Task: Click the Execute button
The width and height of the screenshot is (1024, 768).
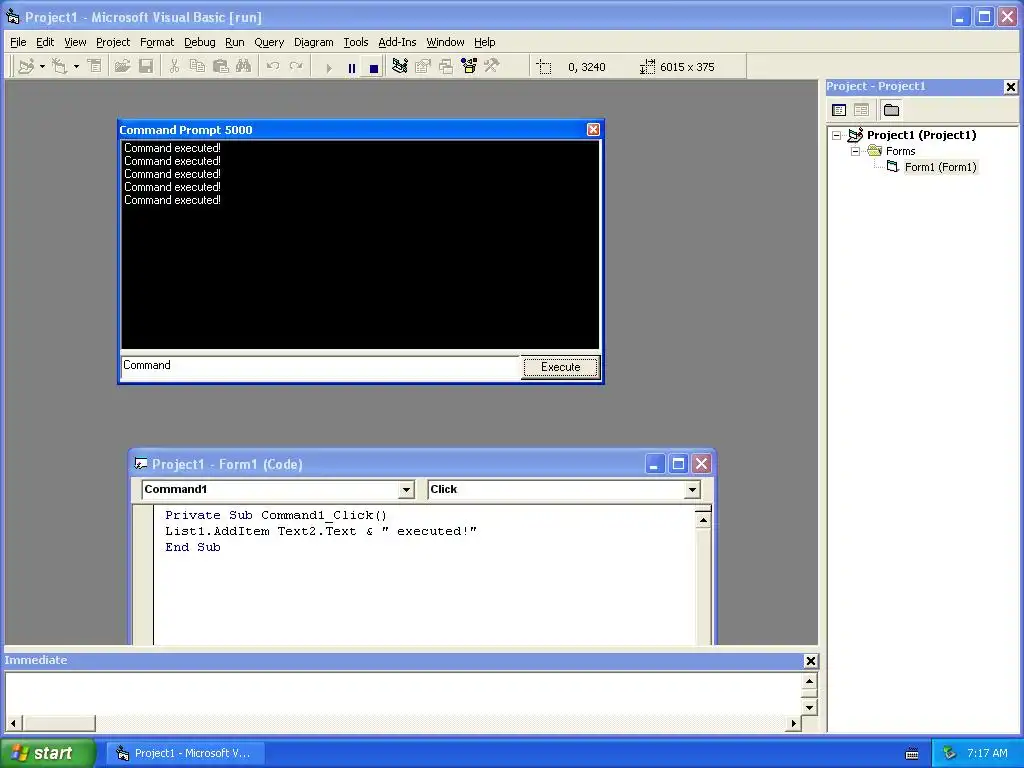Action: pos(560,367)
